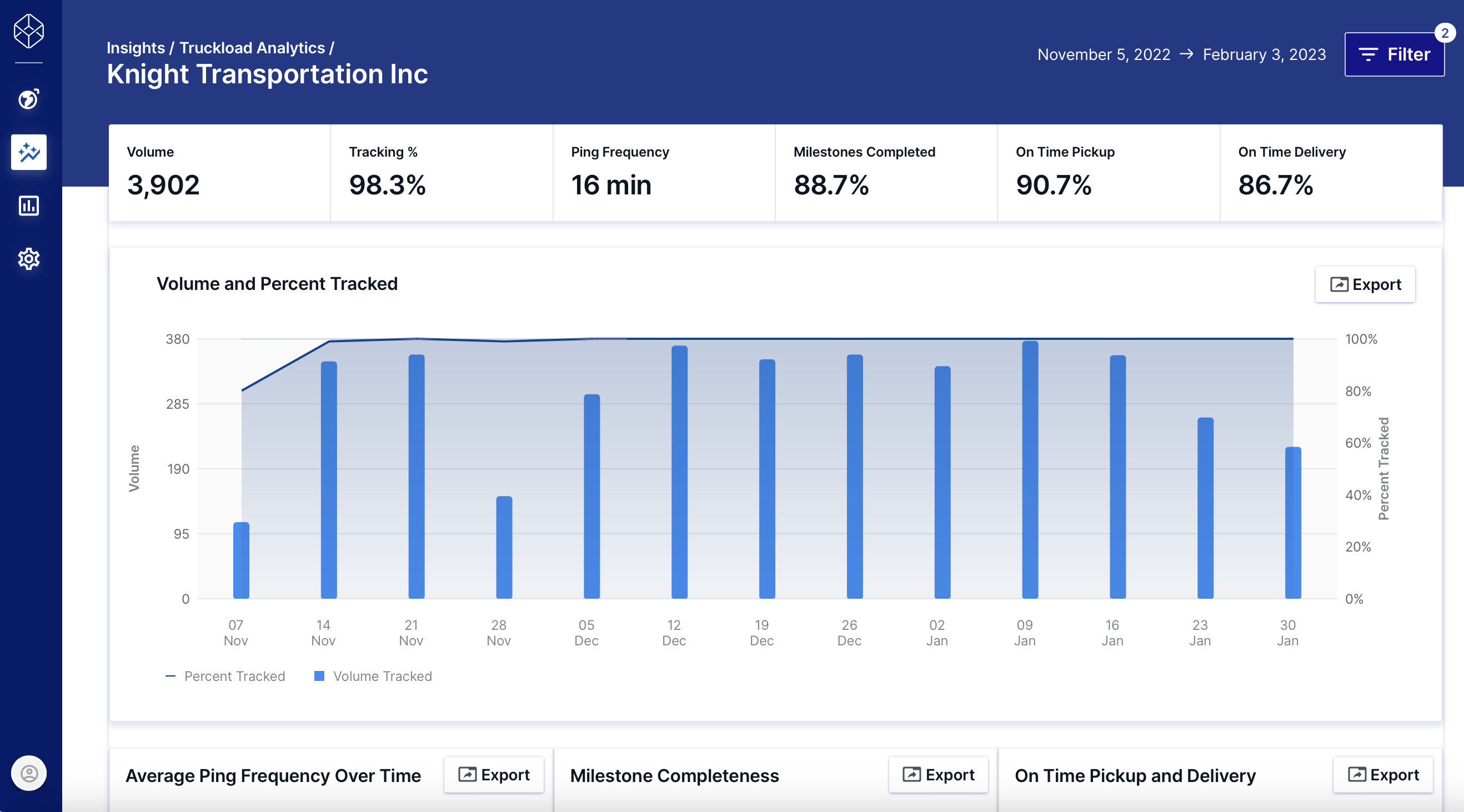This screenshot has width=1464, height=812.
Task: Click the 26 Dec volume bar
Action: tap(855, 476)
